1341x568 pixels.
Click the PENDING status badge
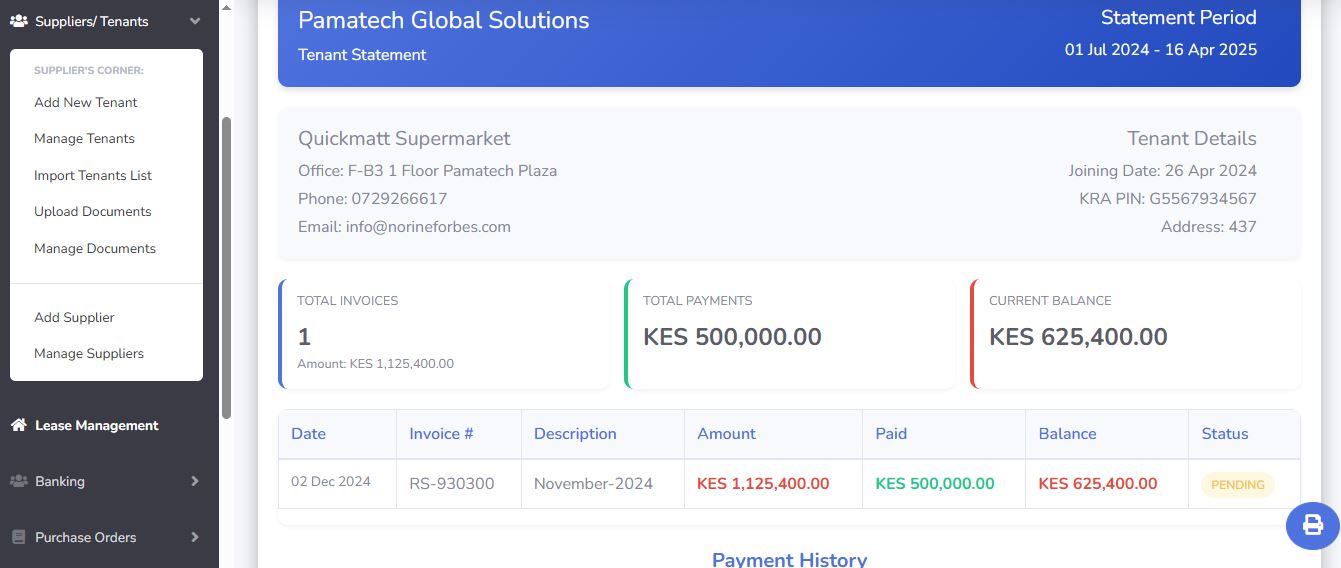click(1237, 484)
